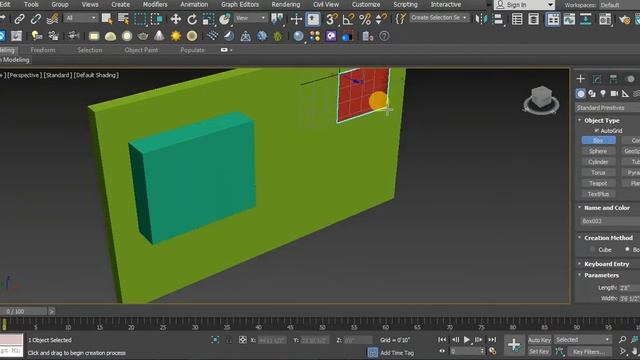640x360 pixels.
Task: Open the Key Filters dialog
Action: pos(589,351)
